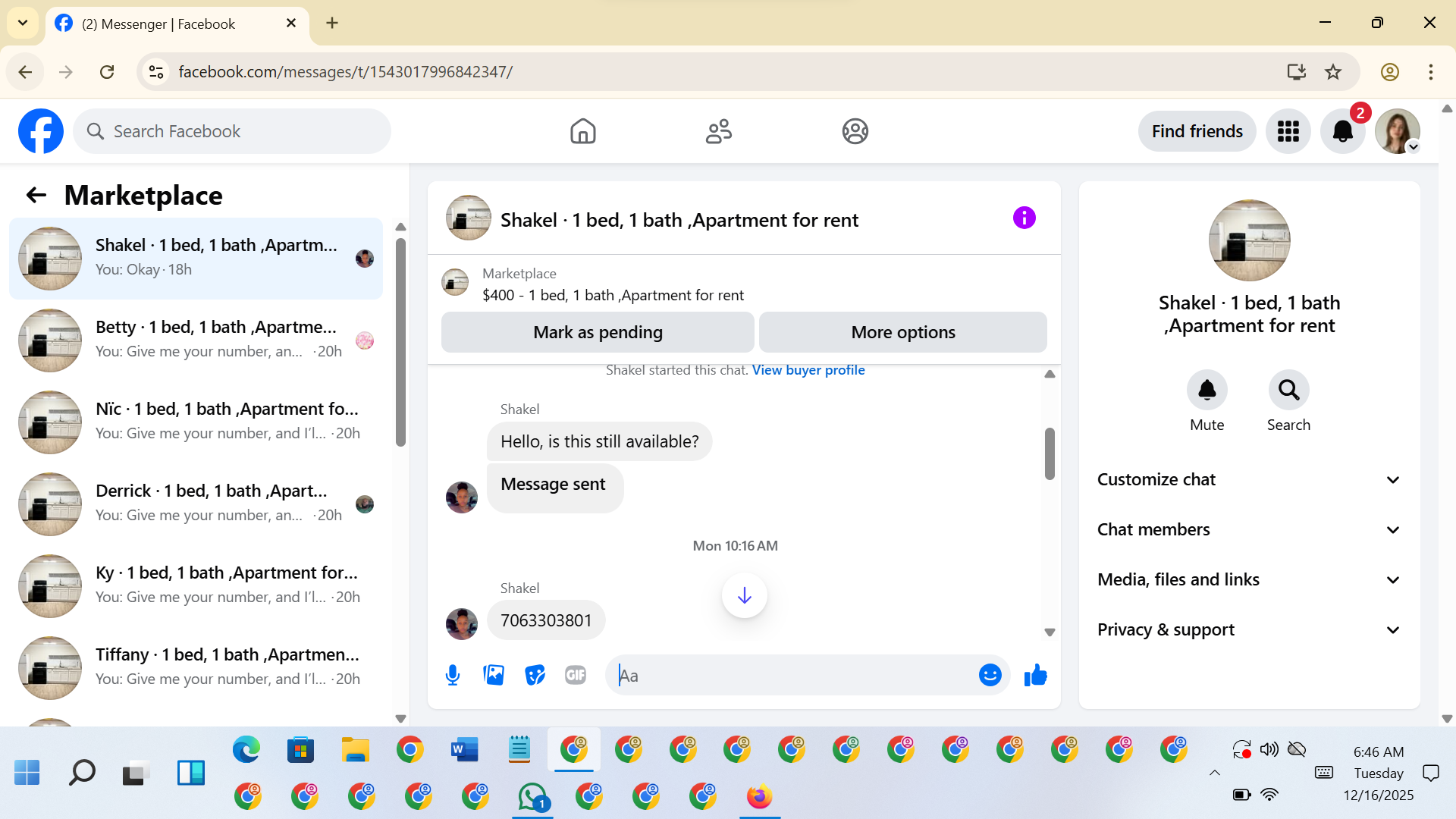Open Shakel's conversation in the chat list

click(x=196, y=259)
